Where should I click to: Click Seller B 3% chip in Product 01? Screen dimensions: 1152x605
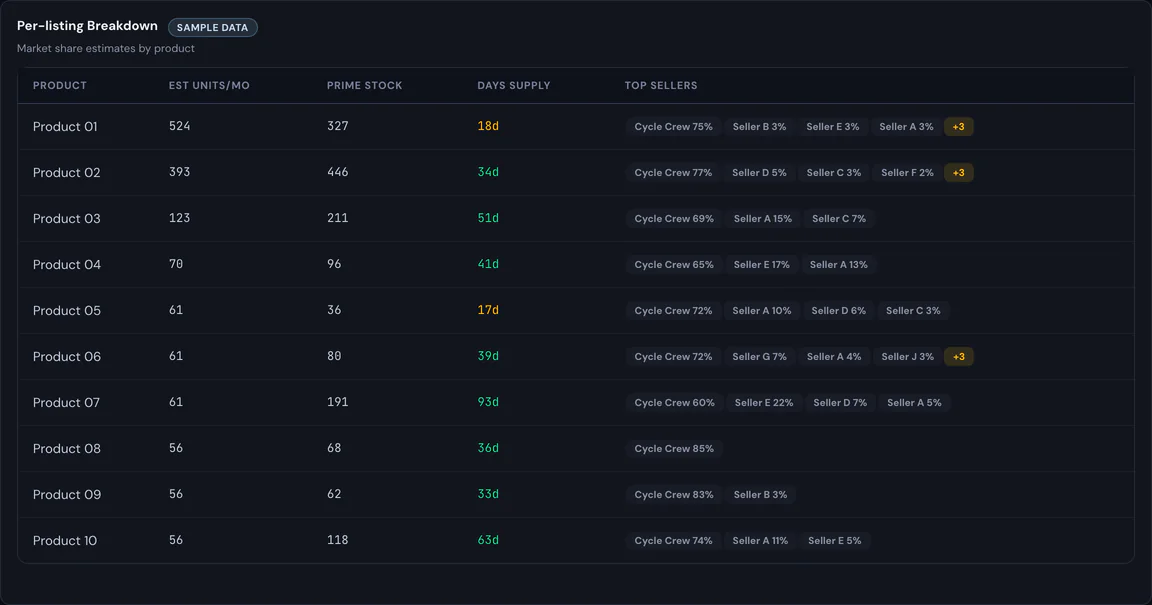pyautogui.click(x=759, y=126)
